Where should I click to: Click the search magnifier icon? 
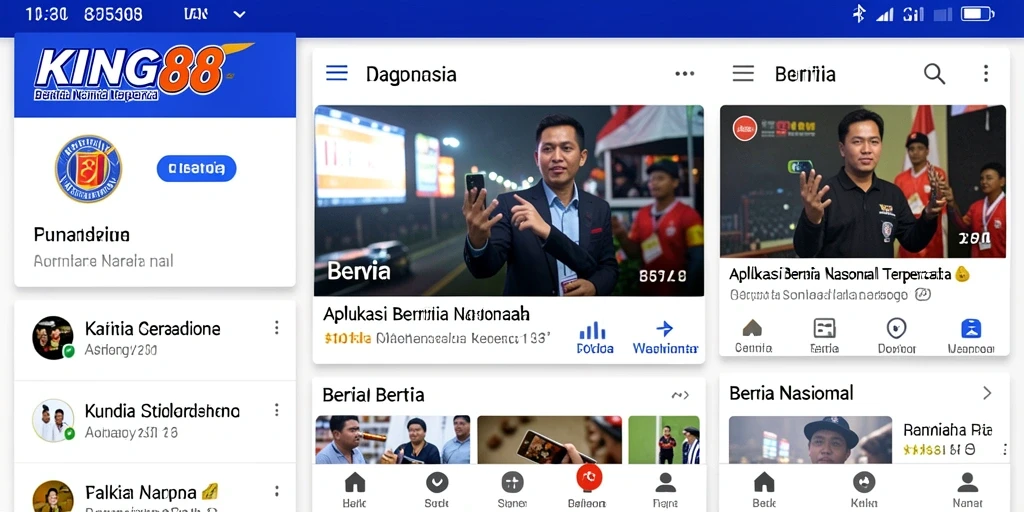point(935,74)
